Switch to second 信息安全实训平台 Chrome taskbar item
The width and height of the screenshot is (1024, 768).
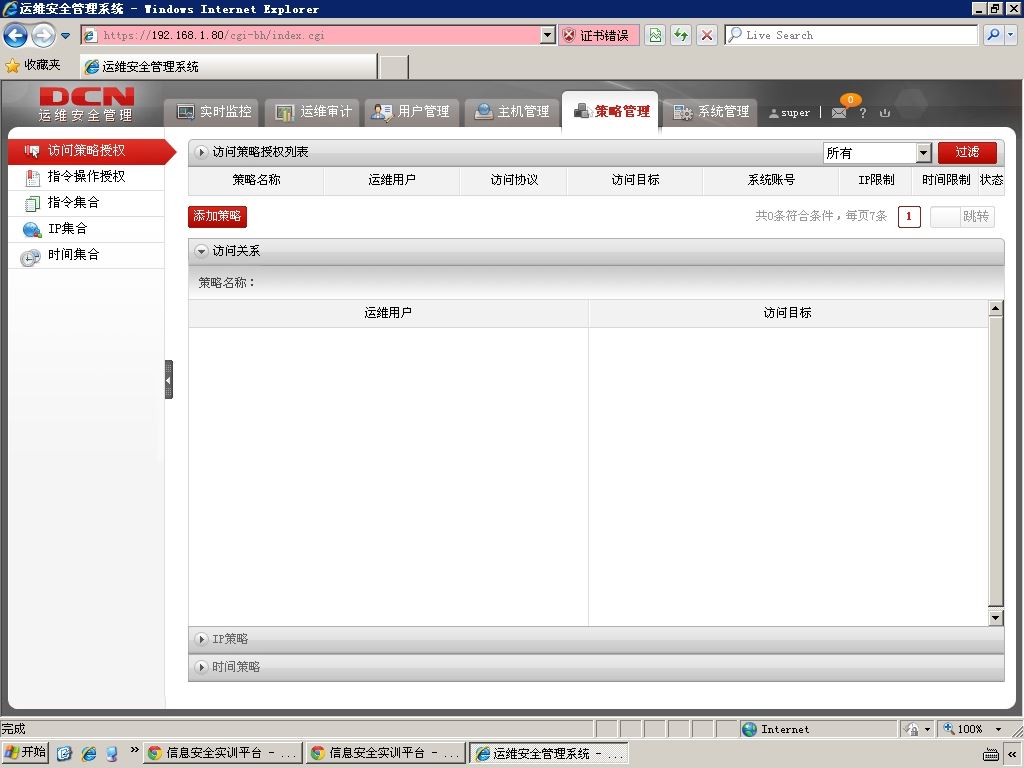pyautogui.click(x=385, y=753)
